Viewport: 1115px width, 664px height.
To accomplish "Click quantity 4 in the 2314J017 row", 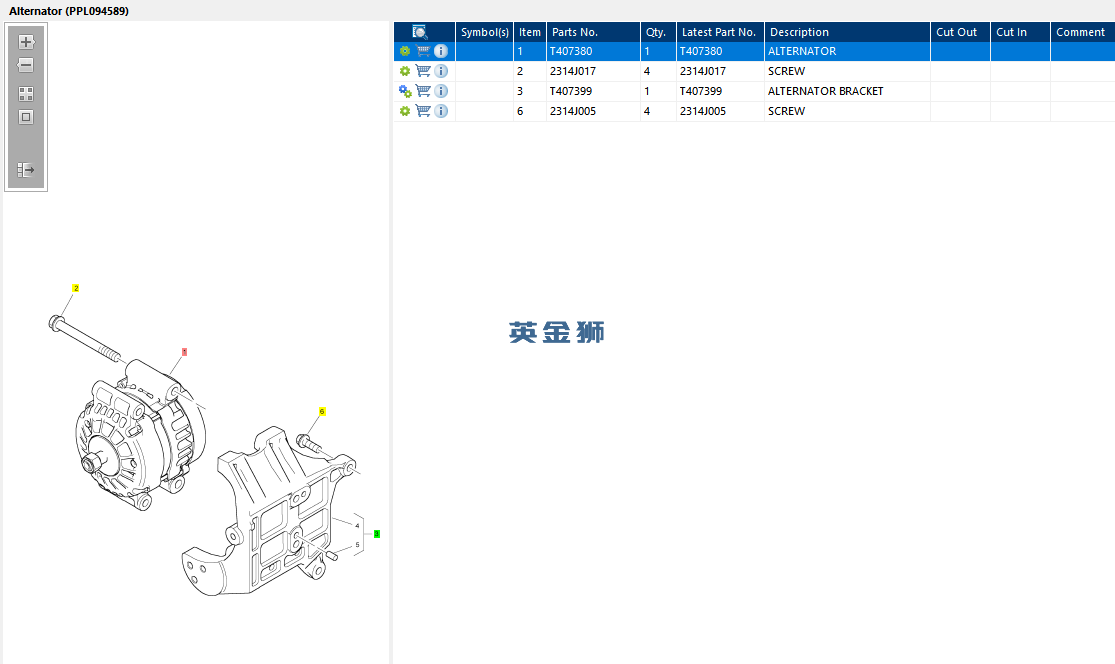I will tap(647, 71).
